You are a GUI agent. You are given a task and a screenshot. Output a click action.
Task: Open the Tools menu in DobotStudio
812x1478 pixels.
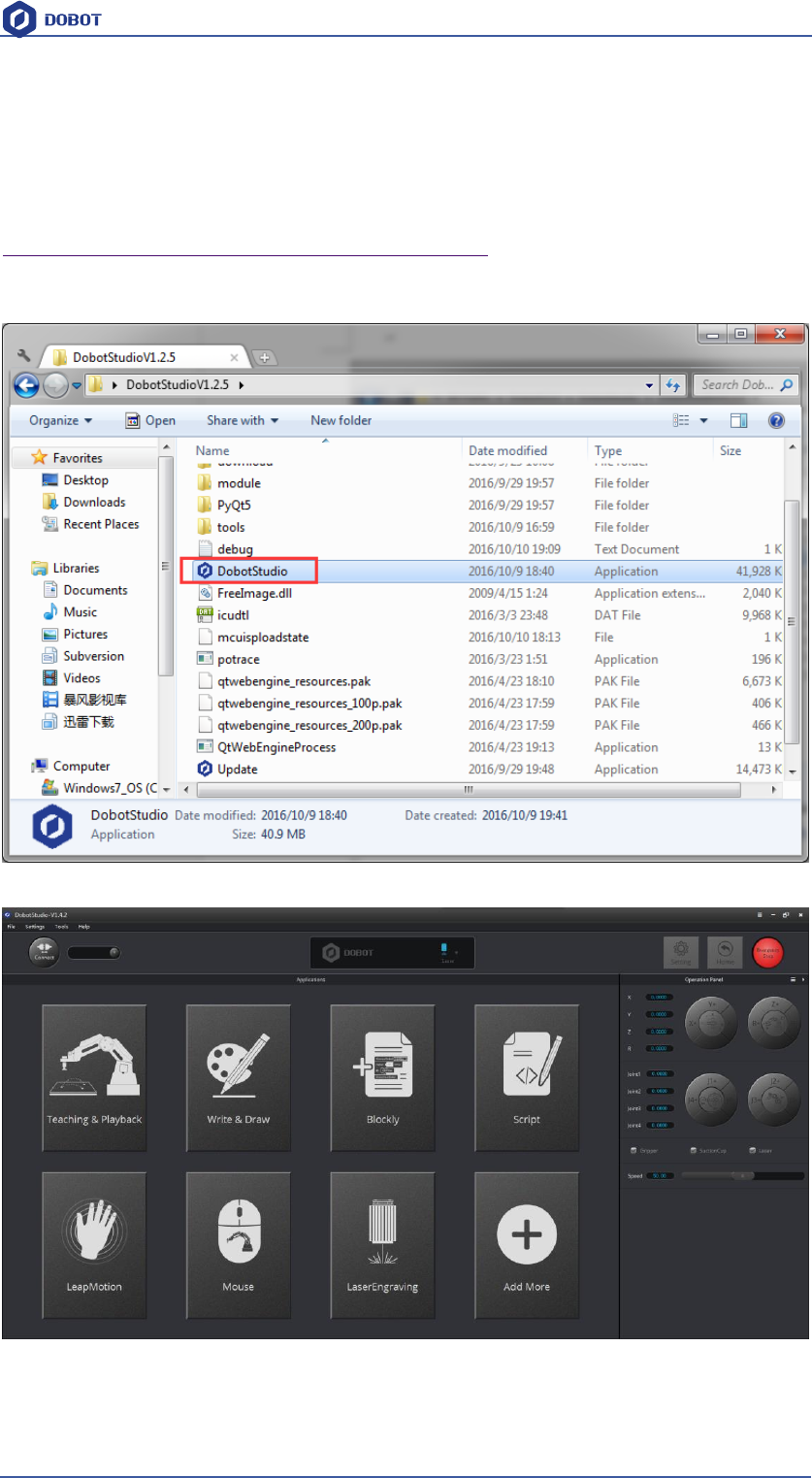coord(61,927)
